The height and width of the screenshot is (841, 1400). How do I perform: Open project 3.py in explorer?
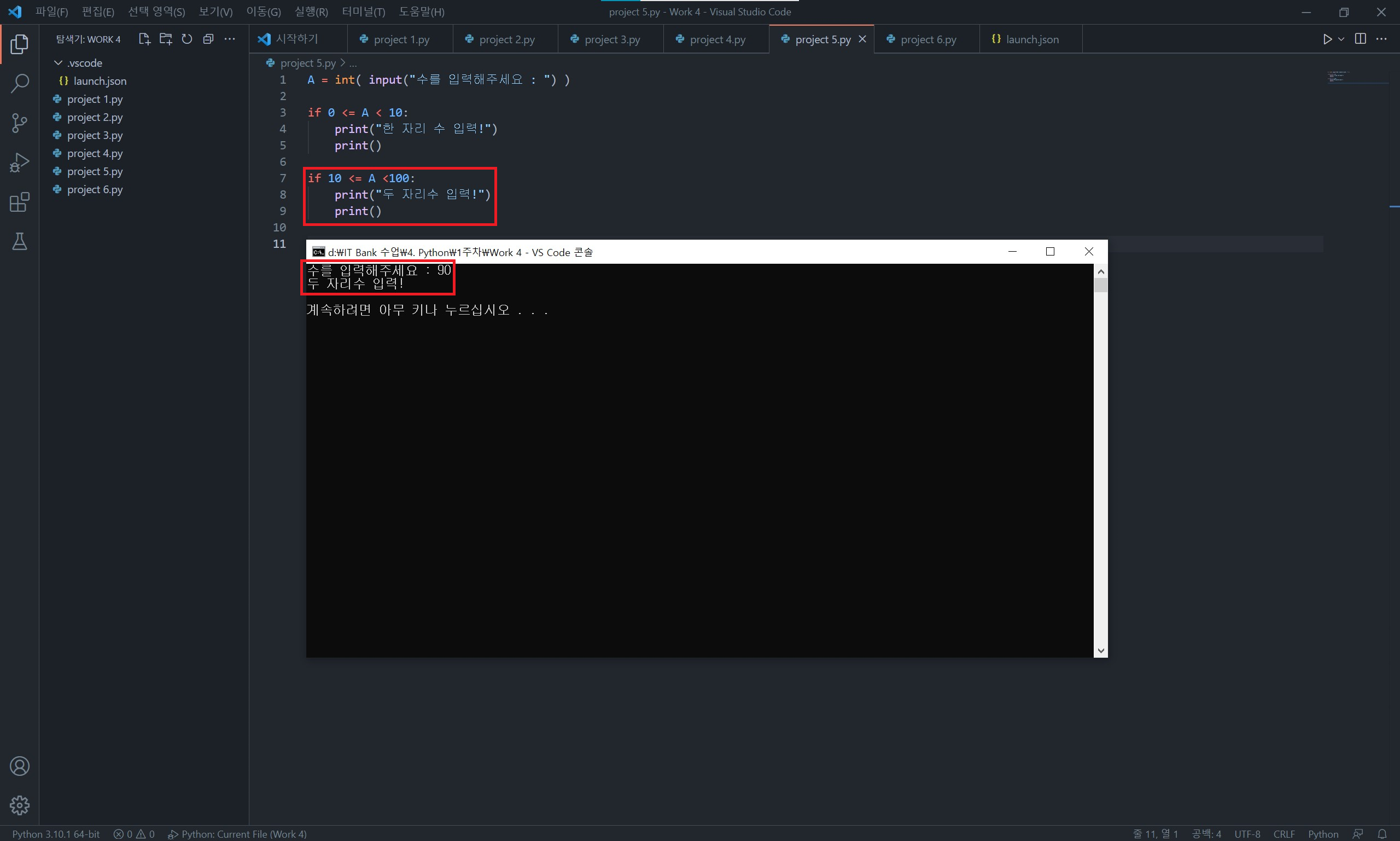95,136
